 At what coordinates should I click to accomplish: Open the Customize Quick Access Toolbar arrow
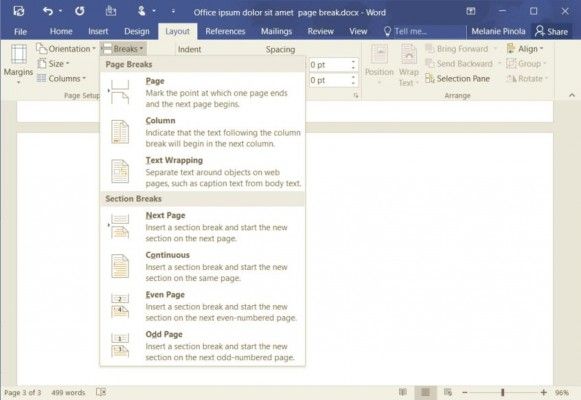coord(173,11)
